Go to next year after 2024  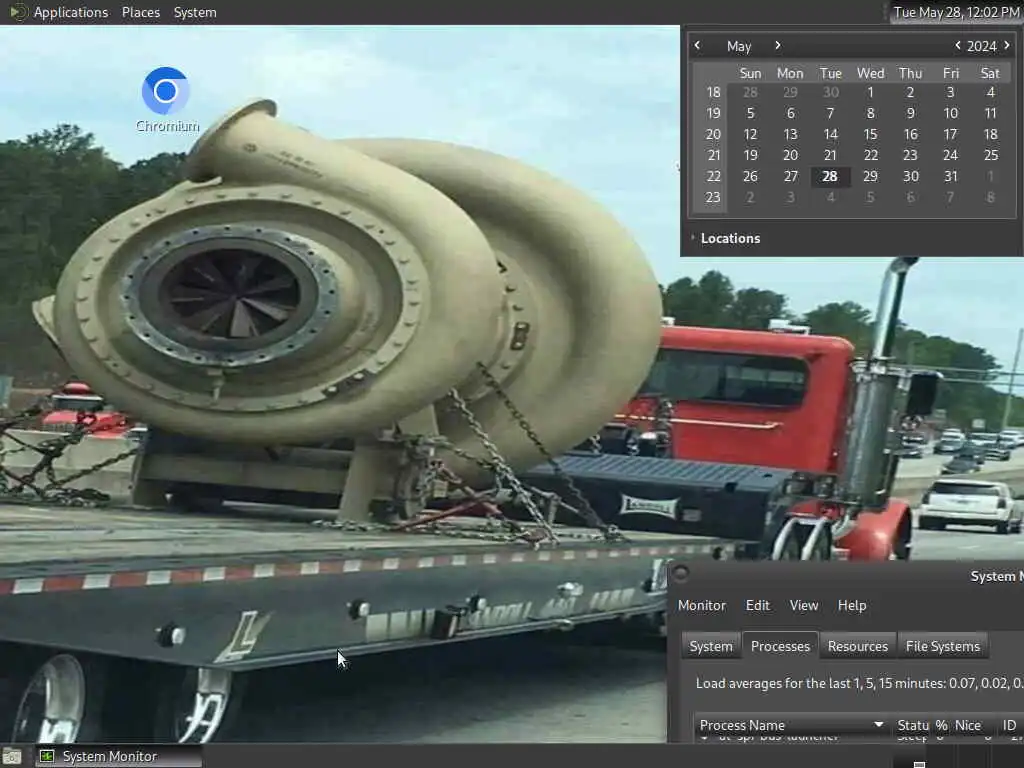tap(1007, 46)
